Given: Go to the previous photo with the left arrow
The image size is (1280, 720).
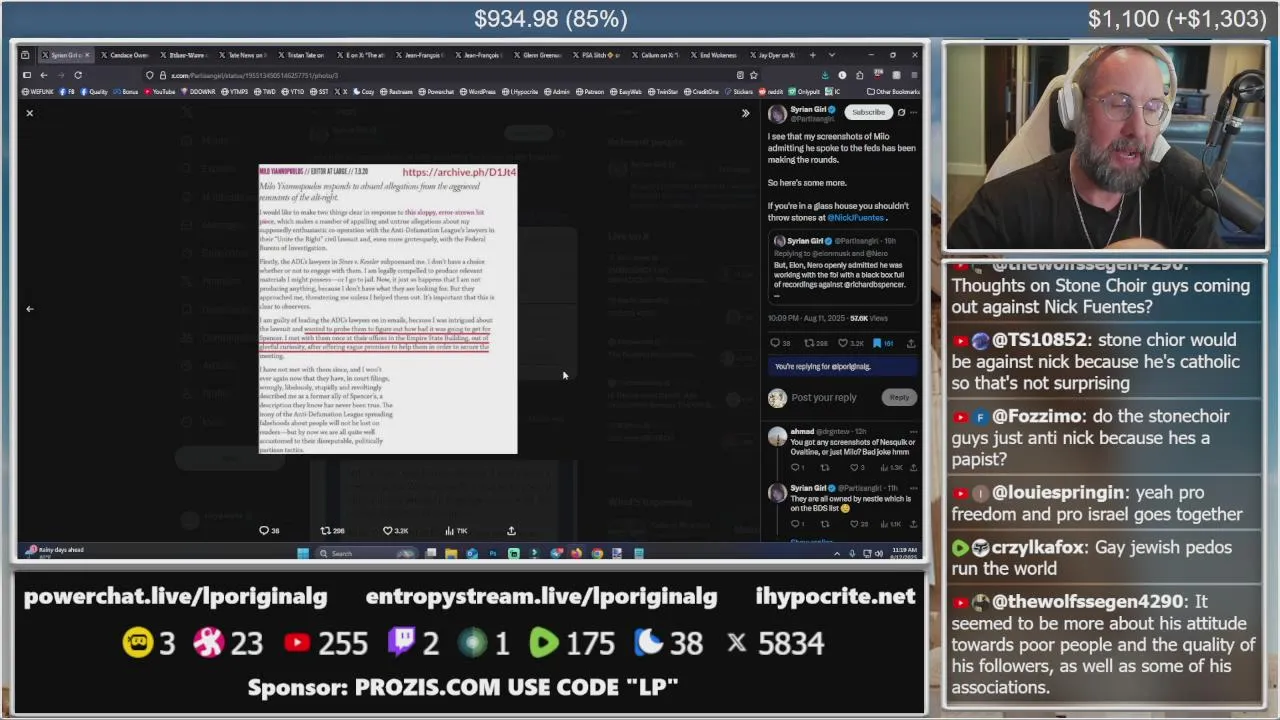Looking at the screenshot, I should 29,309.
